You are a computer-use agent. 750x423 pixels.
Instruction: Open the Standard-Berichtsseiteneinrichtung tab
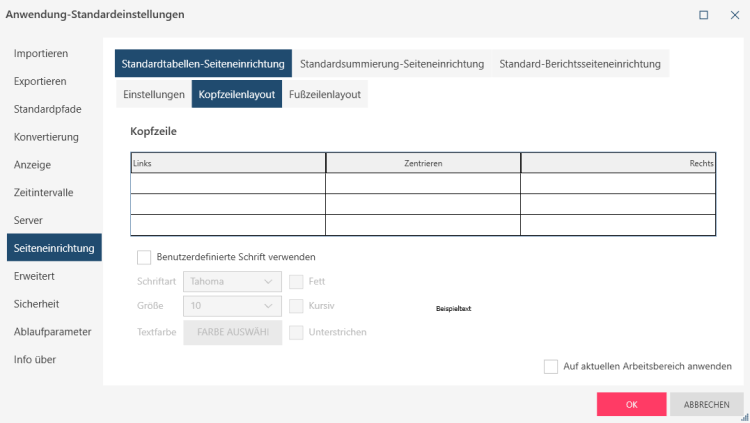point(580,64)
